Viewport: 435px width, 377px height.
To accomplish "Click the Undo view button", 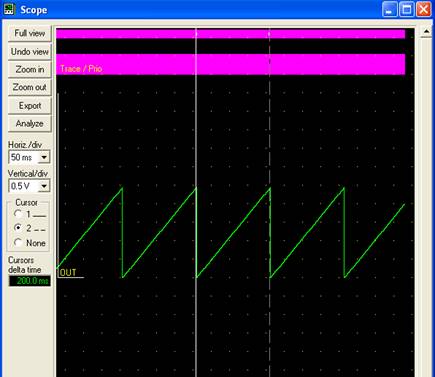I will click(x=29, y=52).
